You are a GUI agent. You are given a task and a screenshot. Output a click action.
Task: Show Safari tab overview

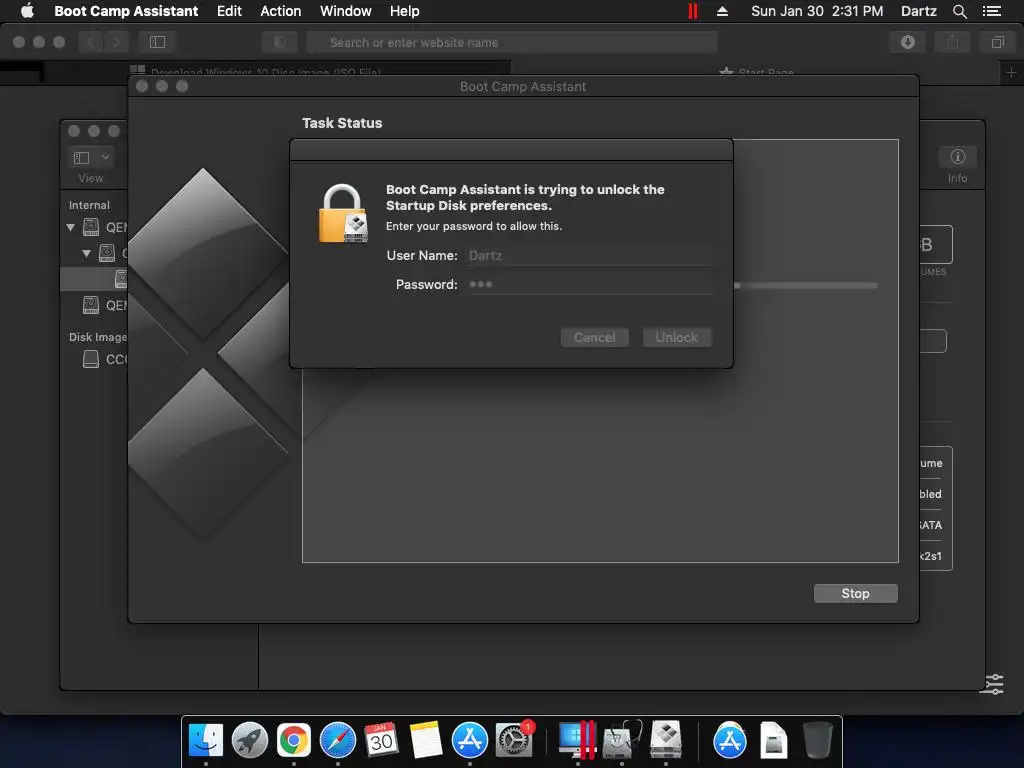997,42
